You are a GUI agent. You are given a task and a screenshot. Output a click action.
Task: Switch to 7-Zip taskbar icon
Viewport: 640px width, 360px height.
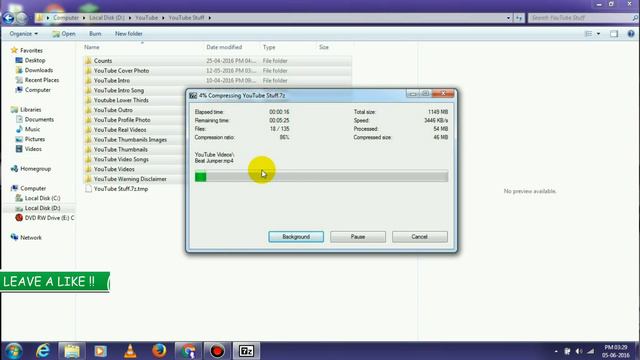point(246,351)
